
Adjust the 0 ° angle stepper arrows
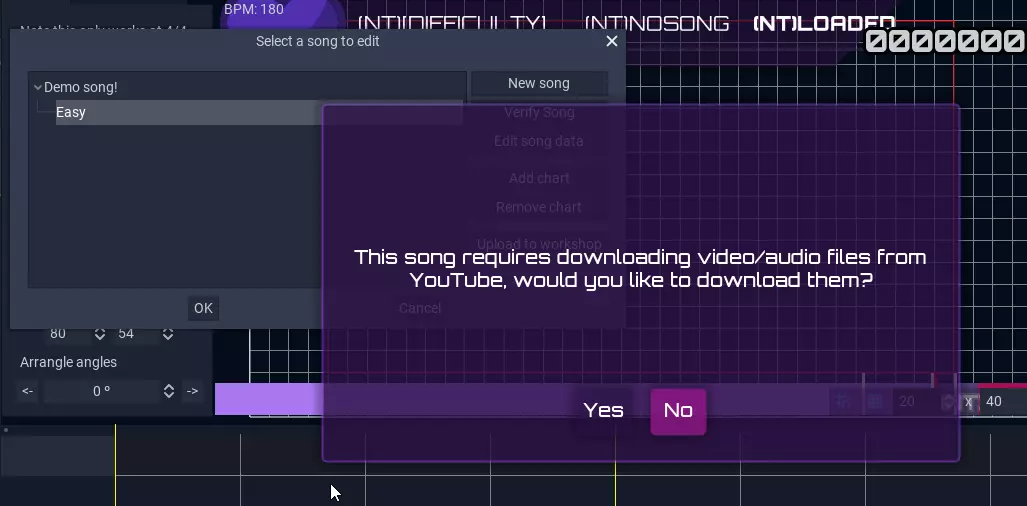[169, 391]
